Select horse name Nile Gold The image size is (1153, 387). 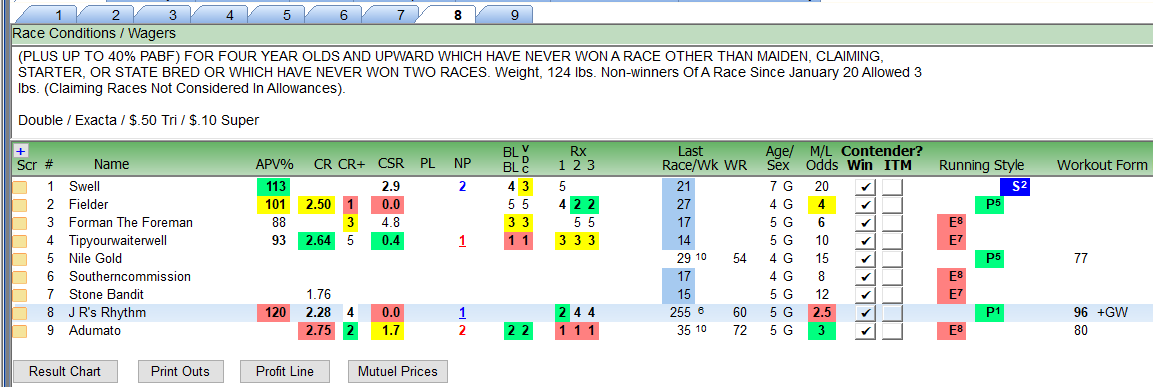[x=95, y=259]
